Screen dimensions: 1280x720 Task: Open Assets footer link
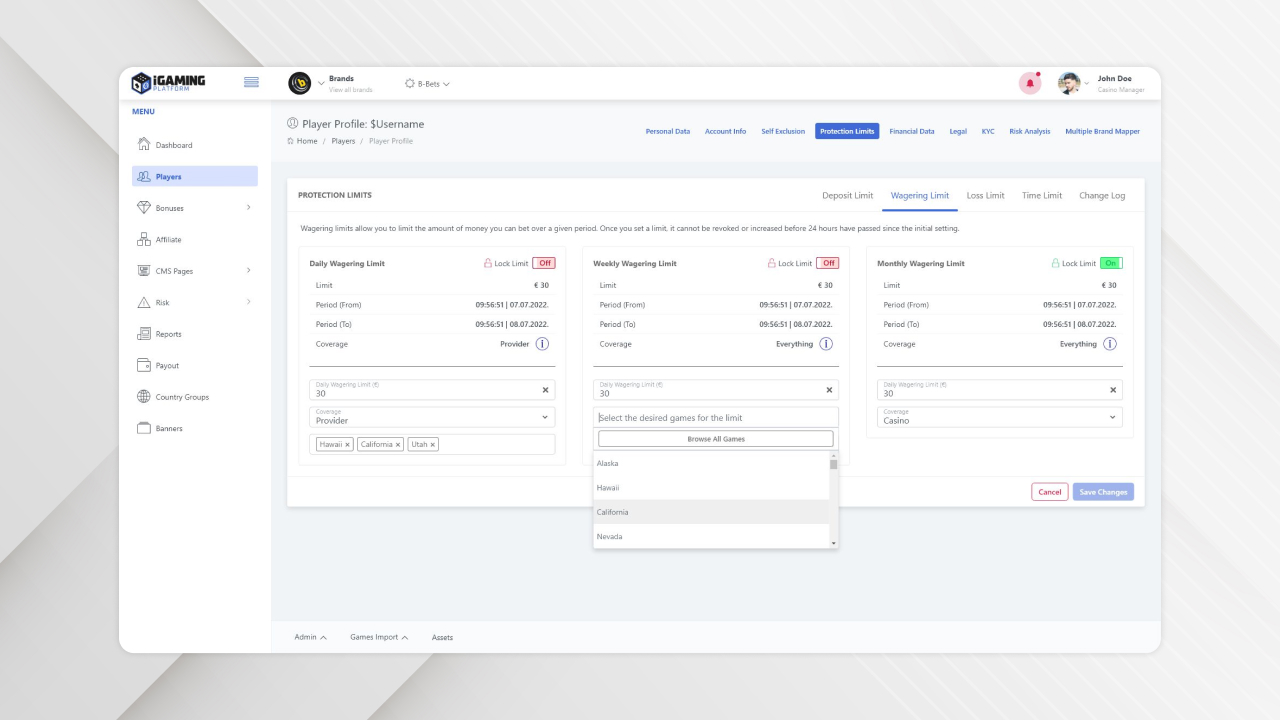pos(442,637)
